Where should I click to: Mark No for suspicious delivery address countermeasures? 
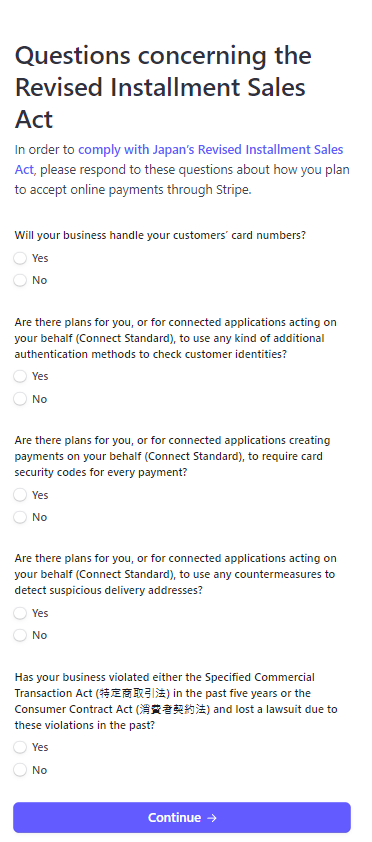20,635
